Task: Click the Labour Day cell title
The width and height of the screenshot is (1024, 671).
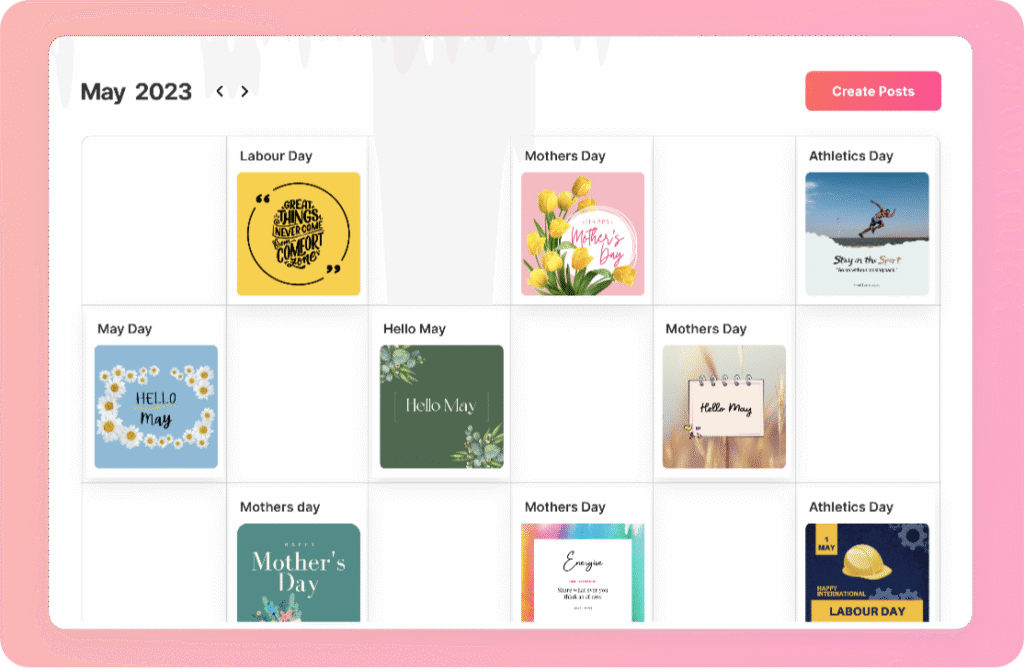Action: [276, 156]
